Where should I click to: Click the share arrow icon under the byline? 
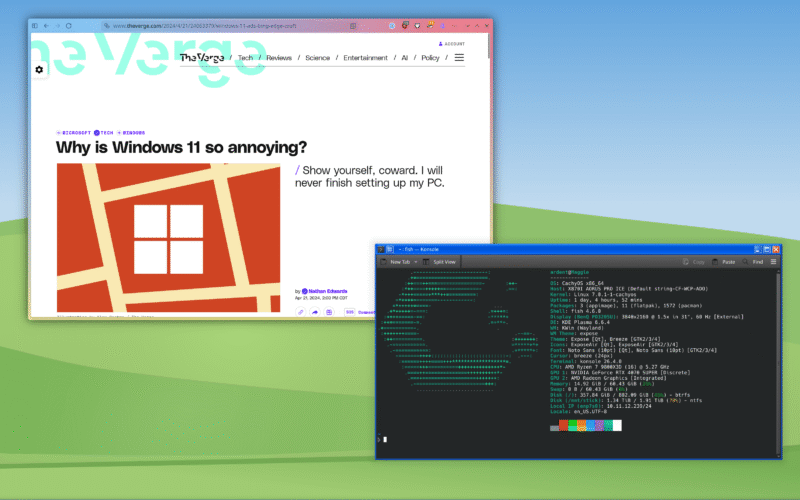click(x=314, y=312)
